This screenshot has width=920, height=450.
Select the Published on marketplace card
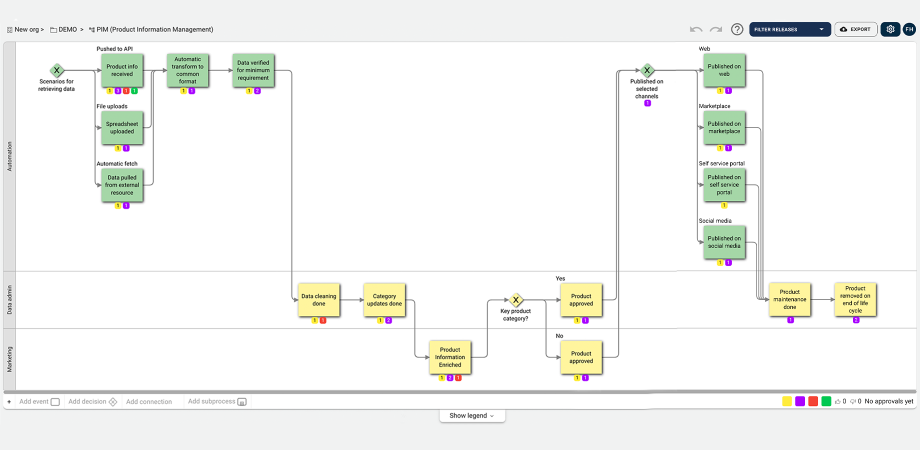[724, 128]
